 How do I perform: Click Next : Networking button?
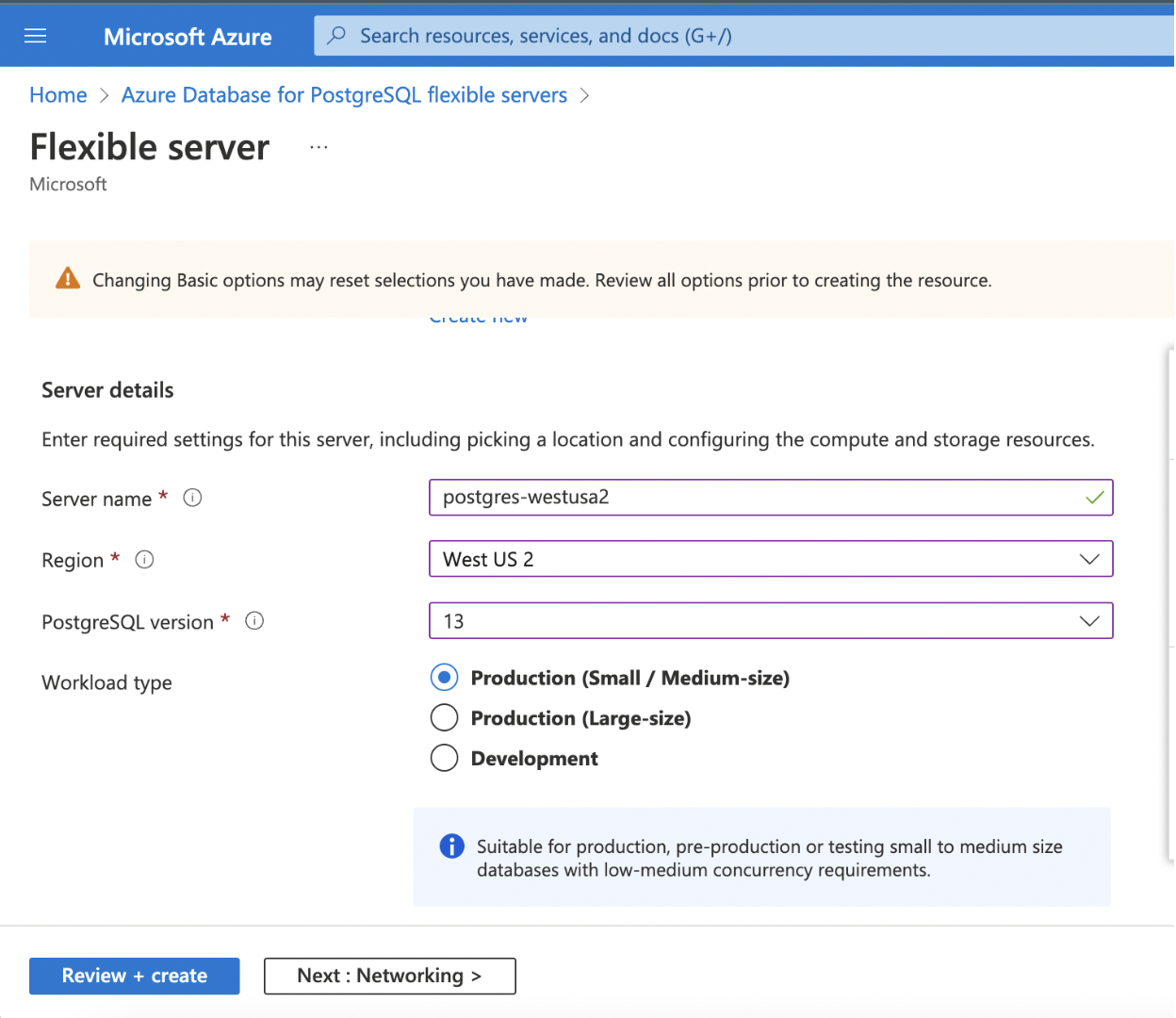point(390,976)
